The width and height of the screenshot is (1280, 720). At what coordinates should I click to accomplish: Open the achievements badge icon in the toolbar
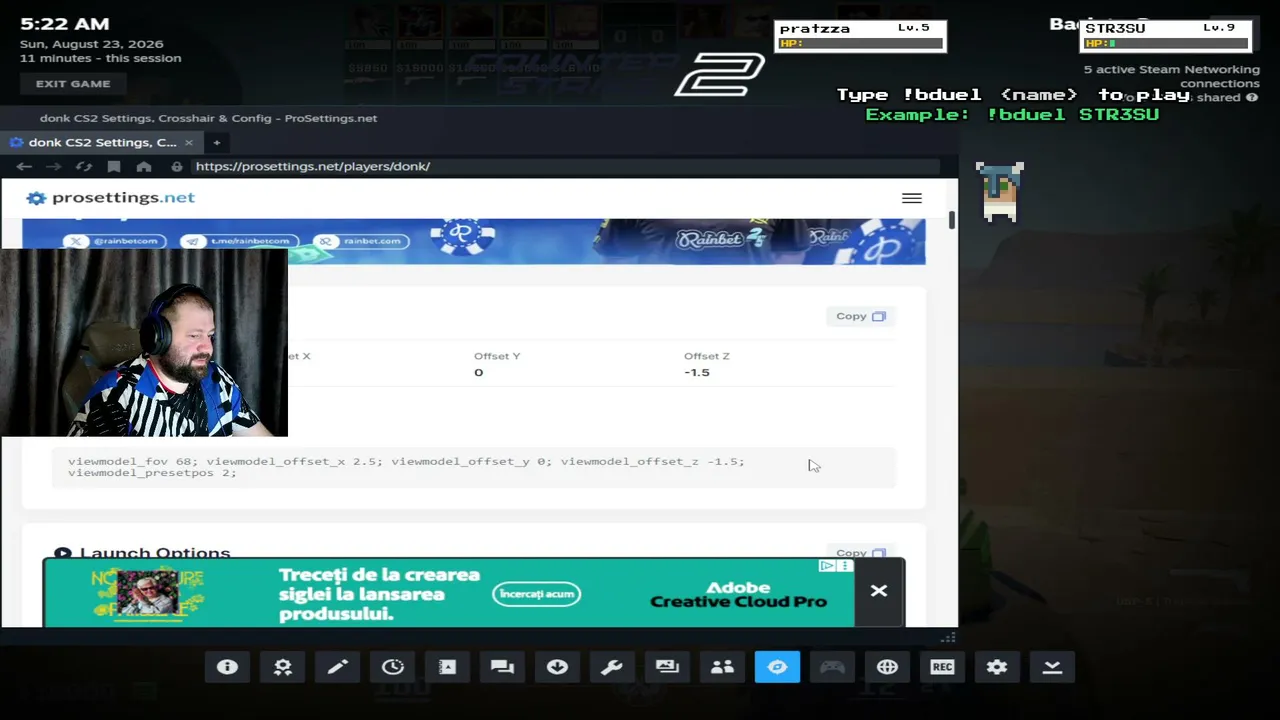point(282,667)
